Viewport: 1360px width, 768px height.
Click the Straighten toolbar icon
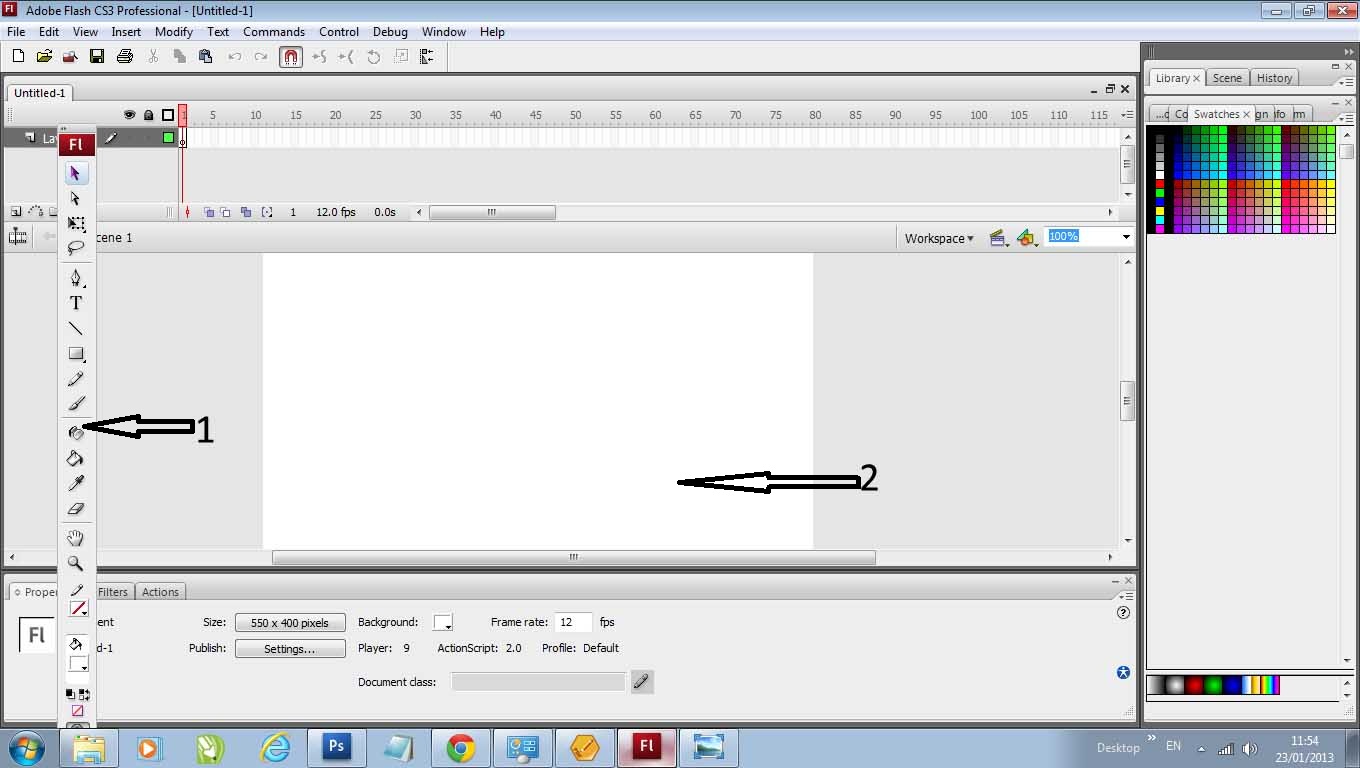click(x=347, y=57)
